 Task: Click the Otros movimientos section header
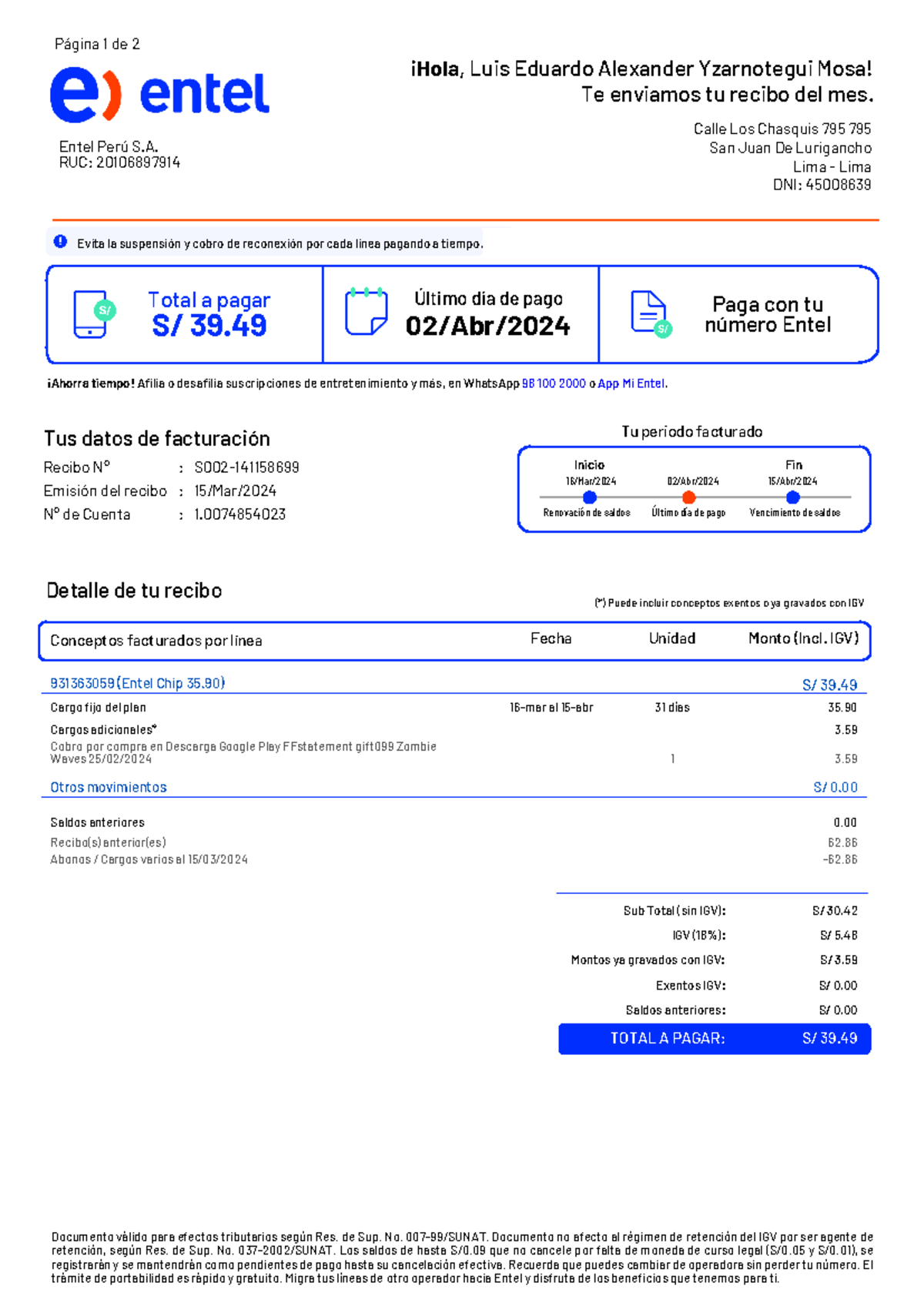point(109,787)
